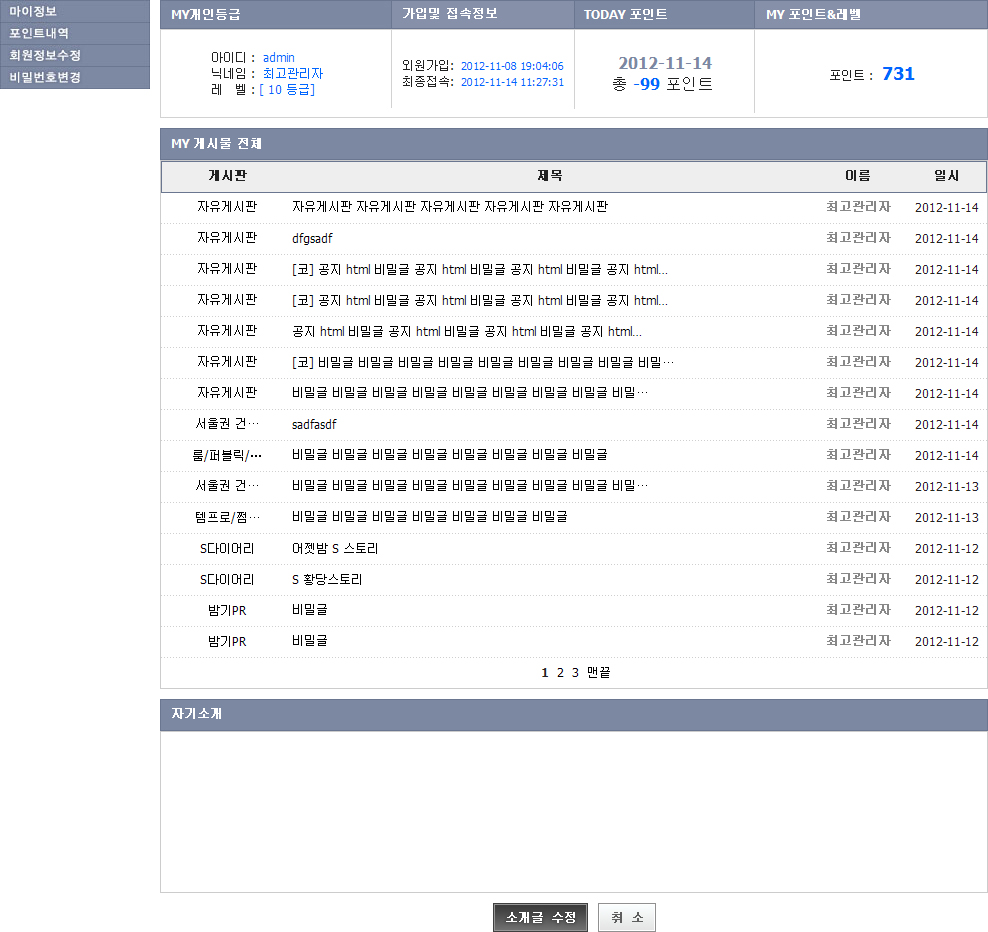
Task: Go to page 2 of posts
Action: 560,673
